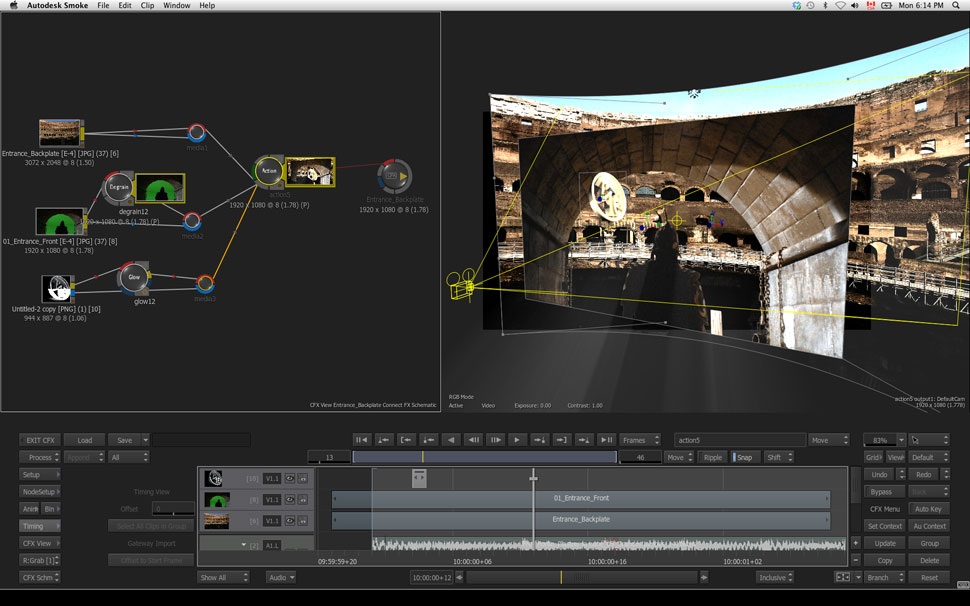
Task: Select the Degrain node icon
Action: pyautogui.click(x=119, y=187)
